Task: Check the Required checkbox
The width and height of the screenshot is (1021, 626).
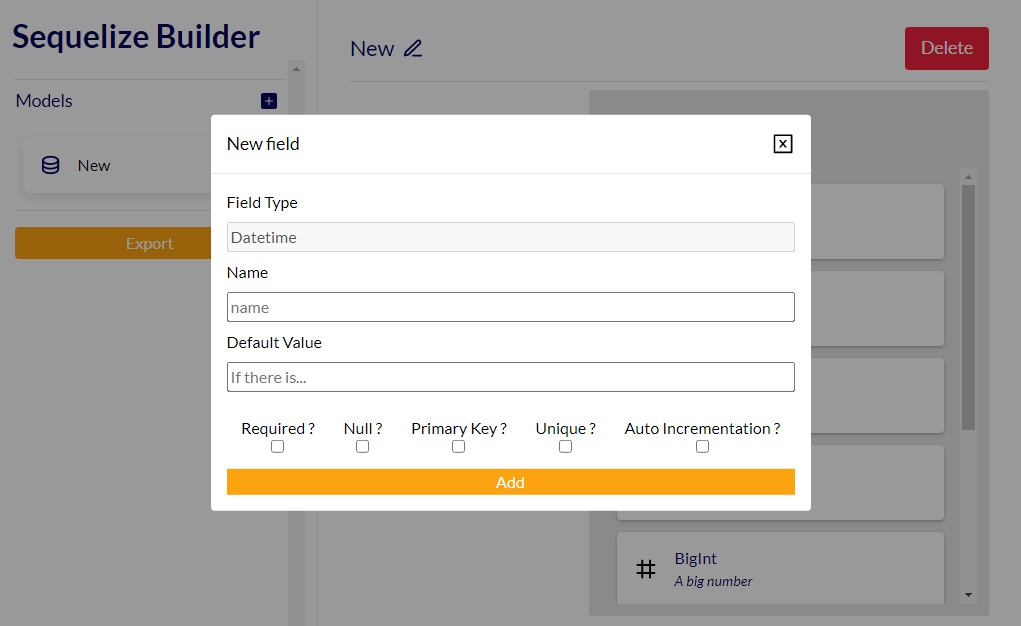Action: 276,446
